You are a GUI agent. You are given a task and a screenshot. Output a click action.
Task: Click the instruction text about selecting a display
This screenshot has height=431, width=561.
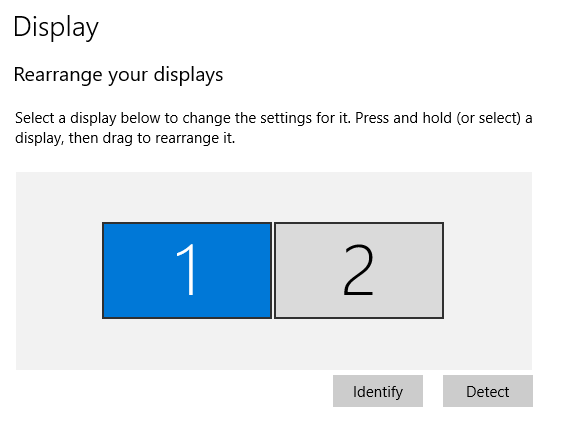[x=274, y=128]
